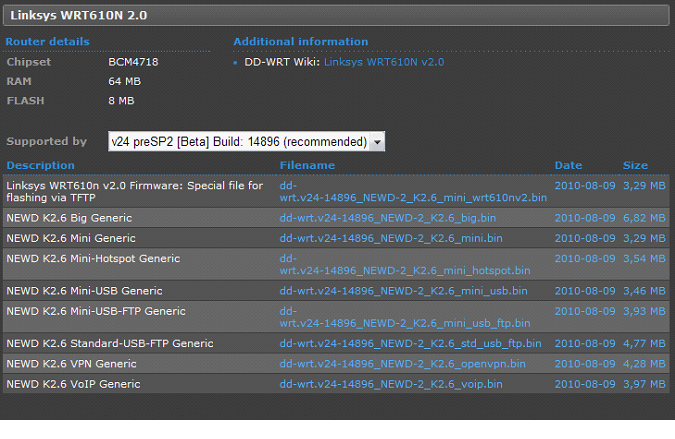675x439 pixels.
Task: Click the 3,46 MB size value
Action: (644, 291)
